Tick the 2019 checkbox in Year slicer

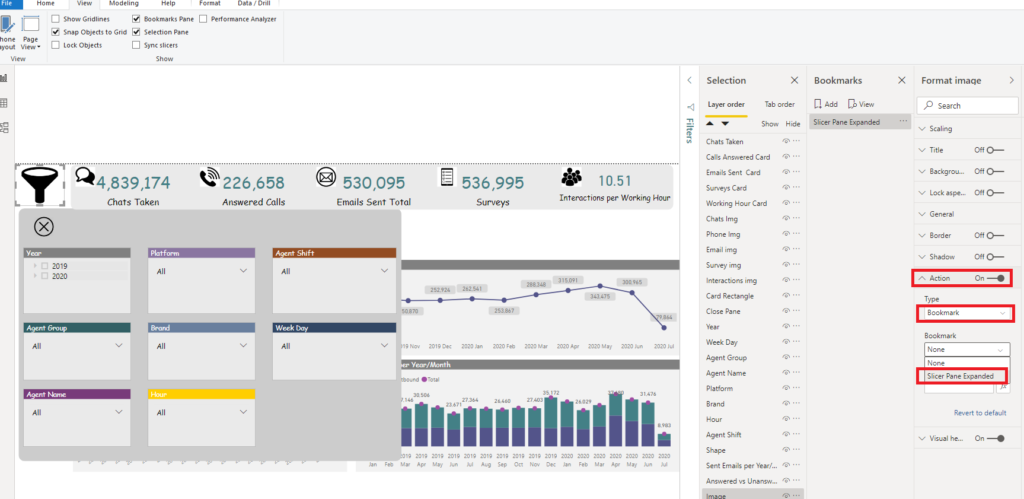coord(44,266)
